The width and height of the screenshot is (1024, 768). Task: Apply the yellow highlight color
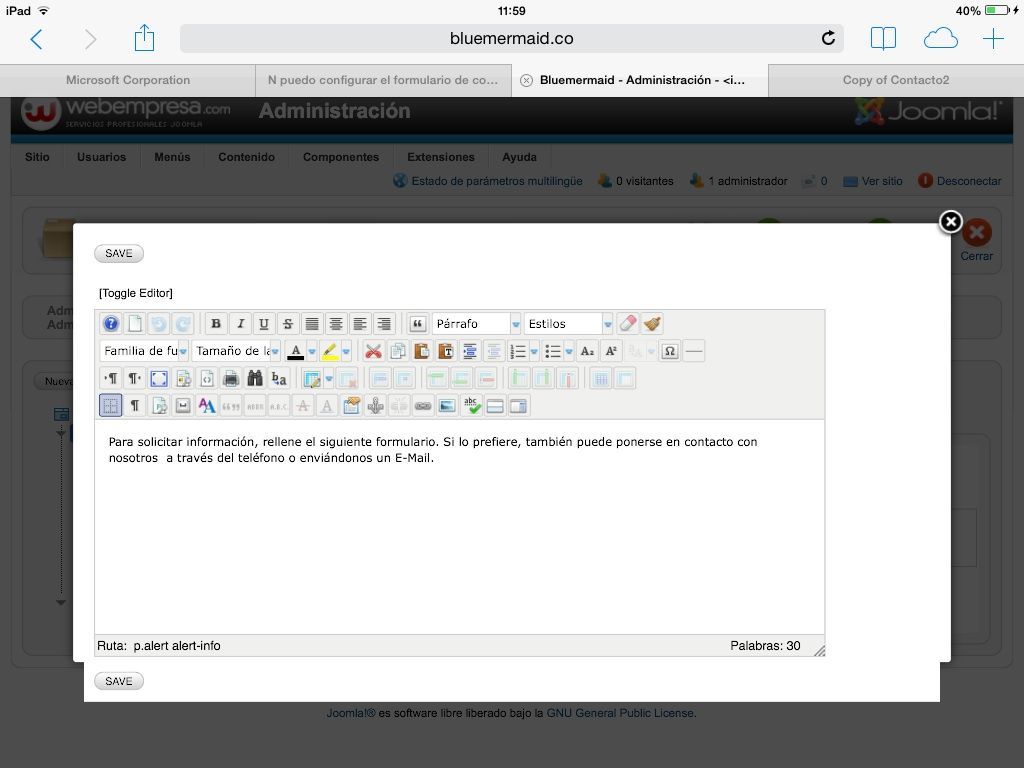330,351
